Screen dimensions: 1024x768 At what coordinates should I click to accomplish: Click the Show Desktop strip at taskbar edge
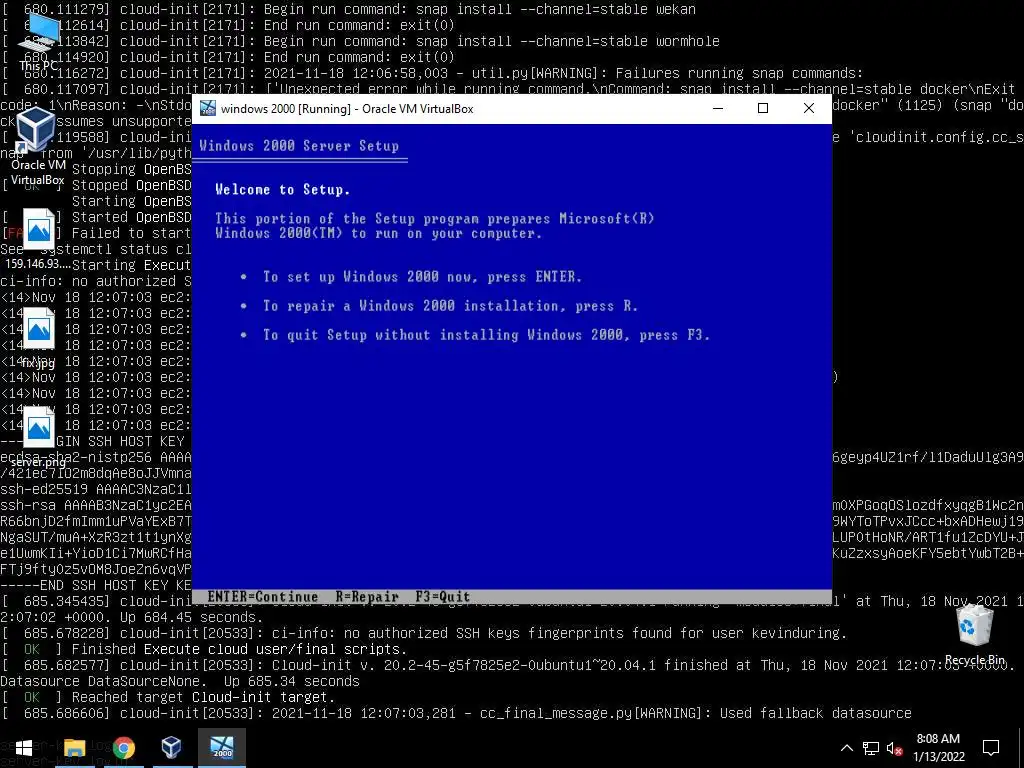pyautogui.click(x=1021, y=748)
